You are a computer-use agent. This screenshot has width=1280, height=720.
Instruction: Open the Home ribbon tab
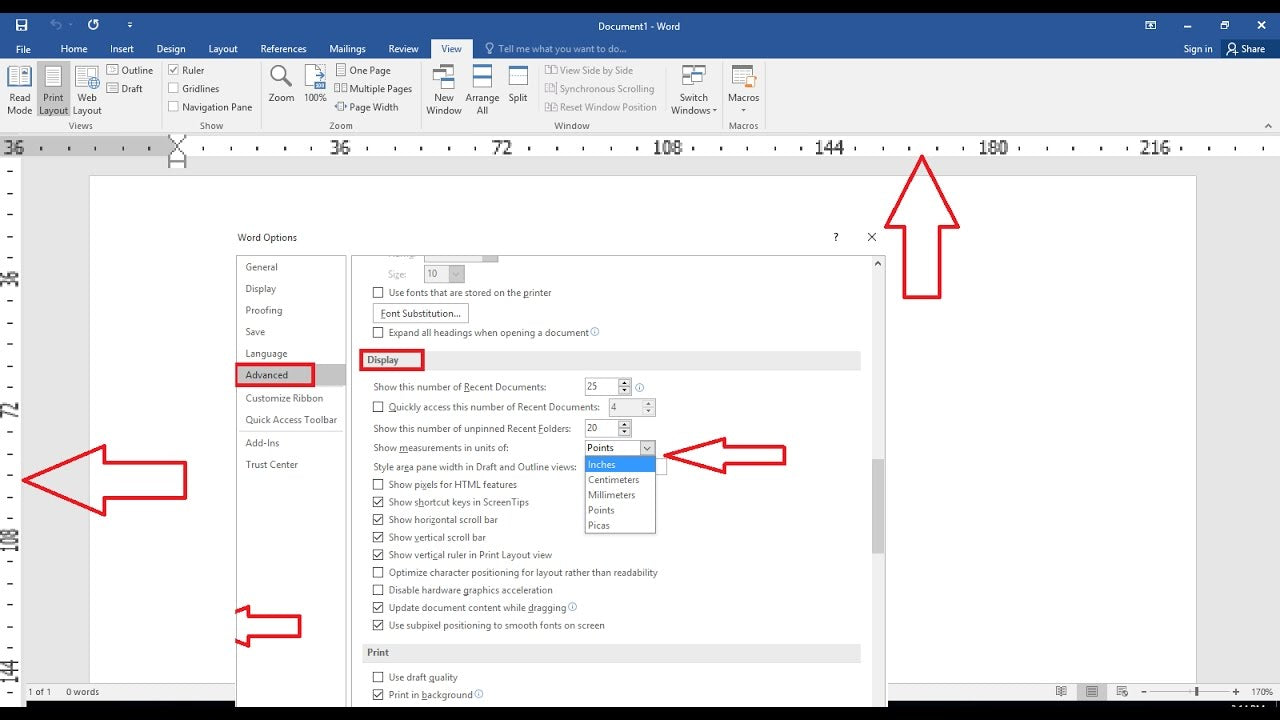pos(74,48)
